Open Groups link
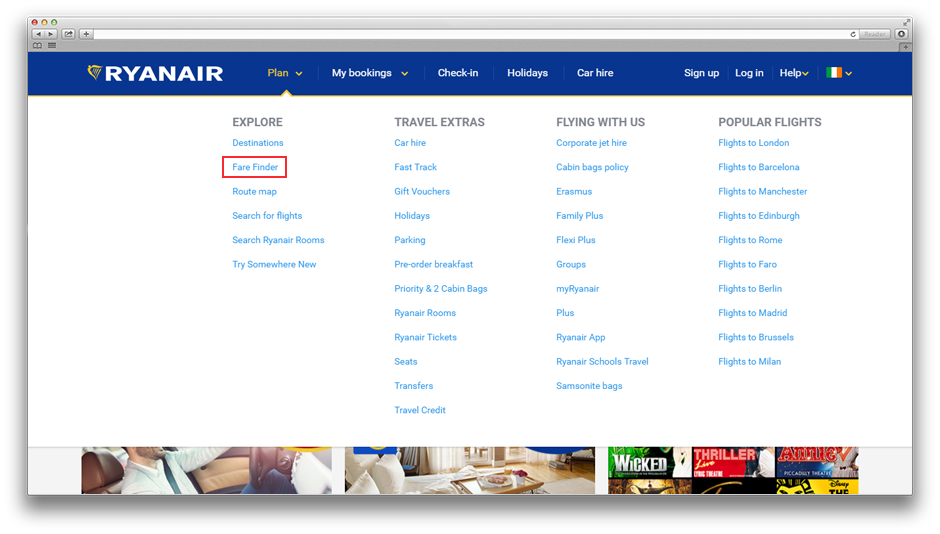 click(x=571, y=264)
